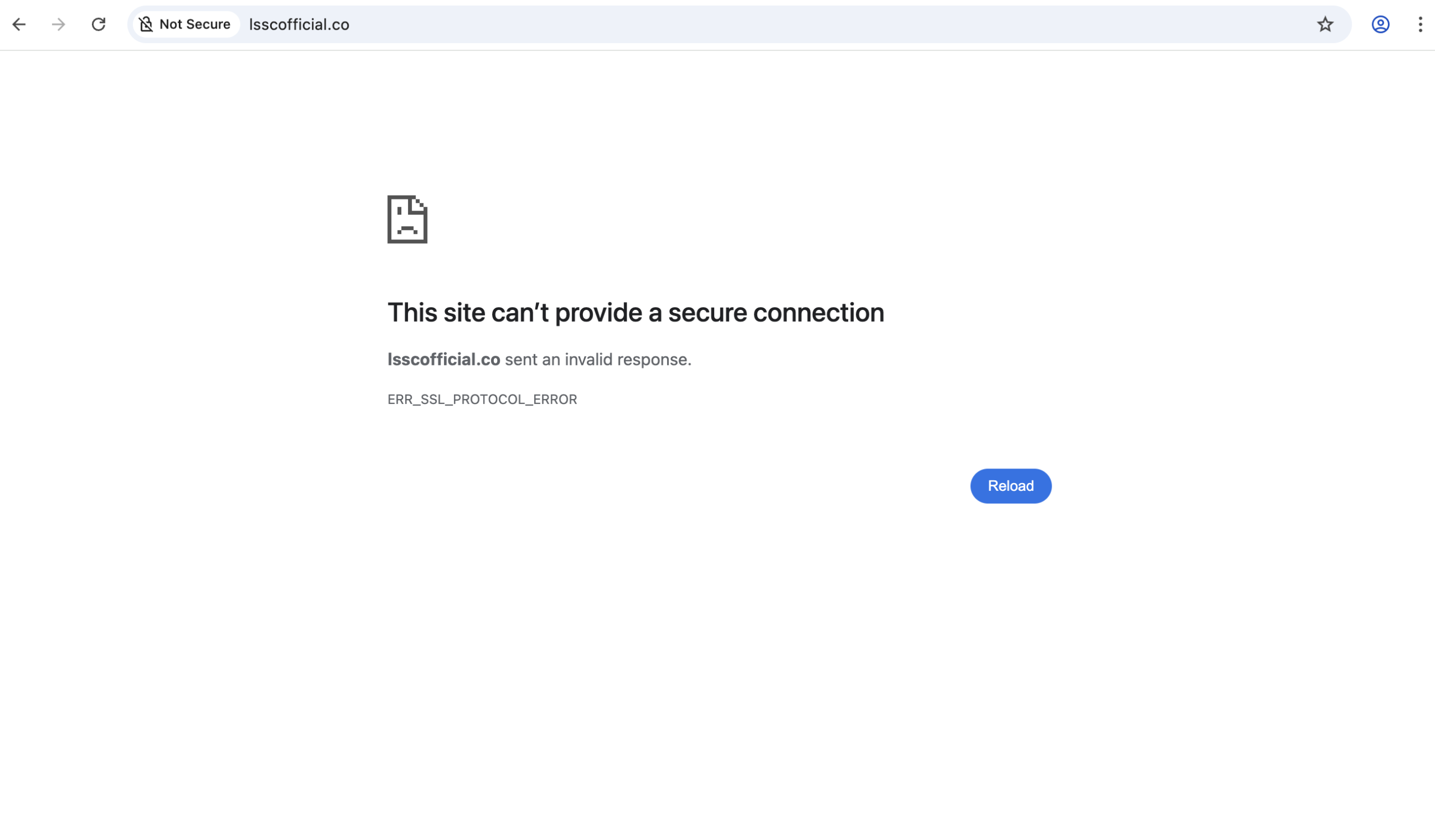This screenshot has height=840, width=1435.
Task: Click the ERR_SSL_PROTOCOL_ERROR code text
Action: [482, 399]
